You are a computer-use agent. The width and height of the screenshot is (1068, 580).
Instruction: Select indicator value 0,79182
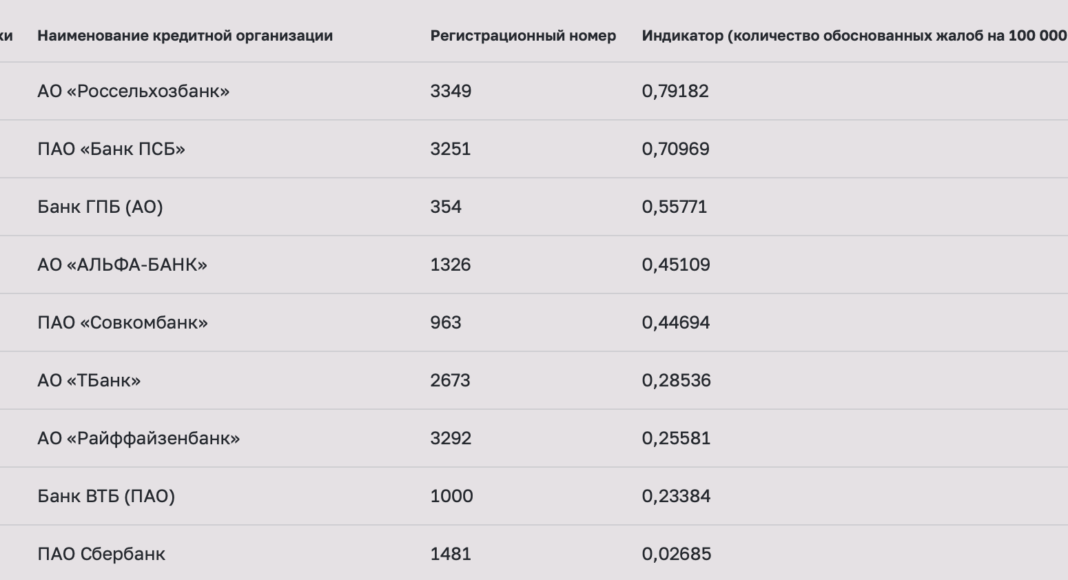[675, 91]
